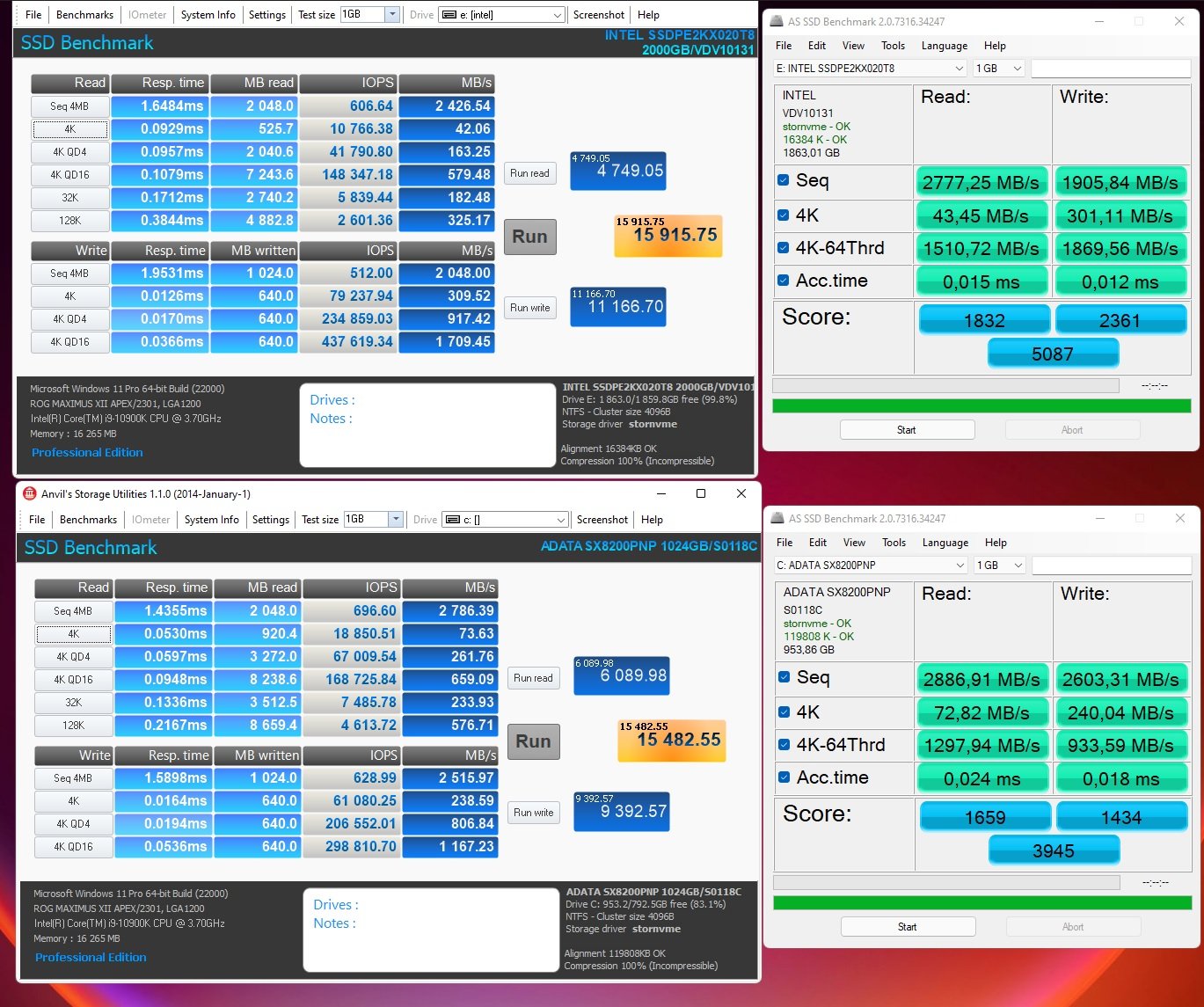Viewport: 1204px width, 1007px height.
Task: Minimize the ADATA AS SSD Benchmark window
Action: point(1099,518)
